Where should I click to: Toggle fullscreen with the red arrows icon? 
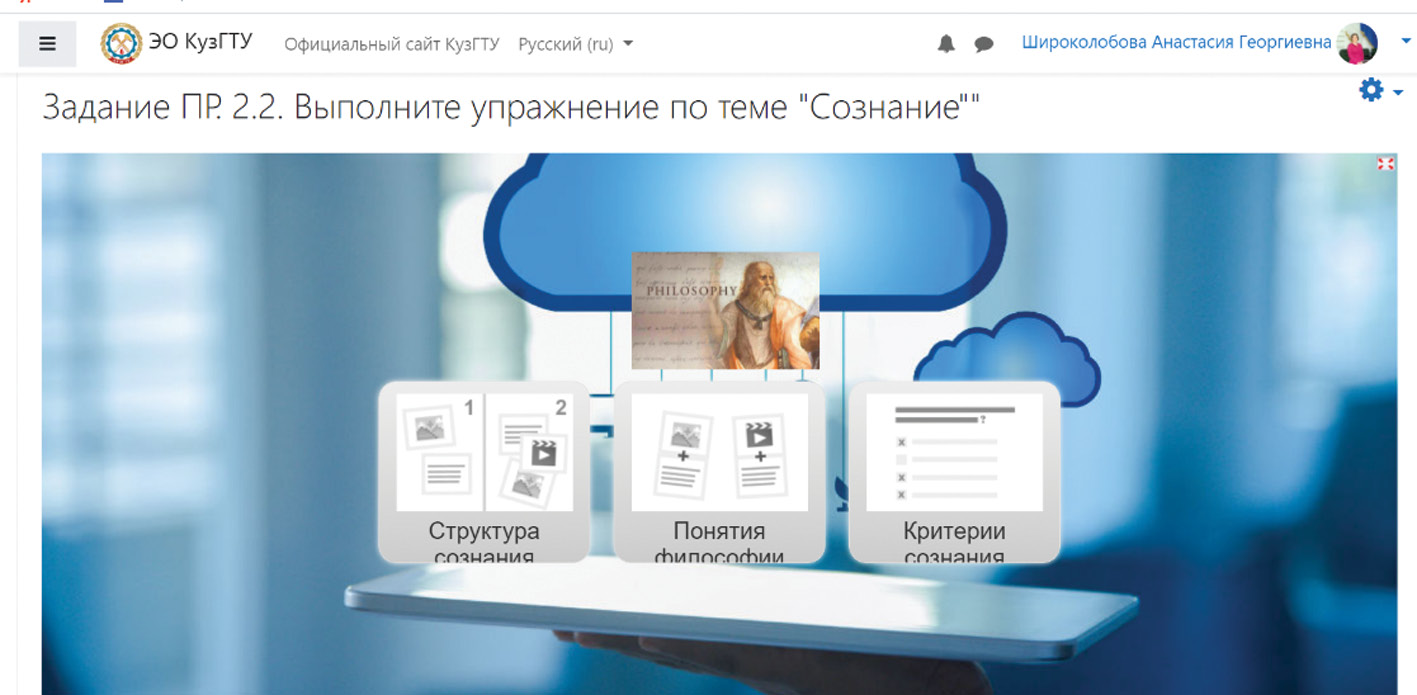[1385, 164]
